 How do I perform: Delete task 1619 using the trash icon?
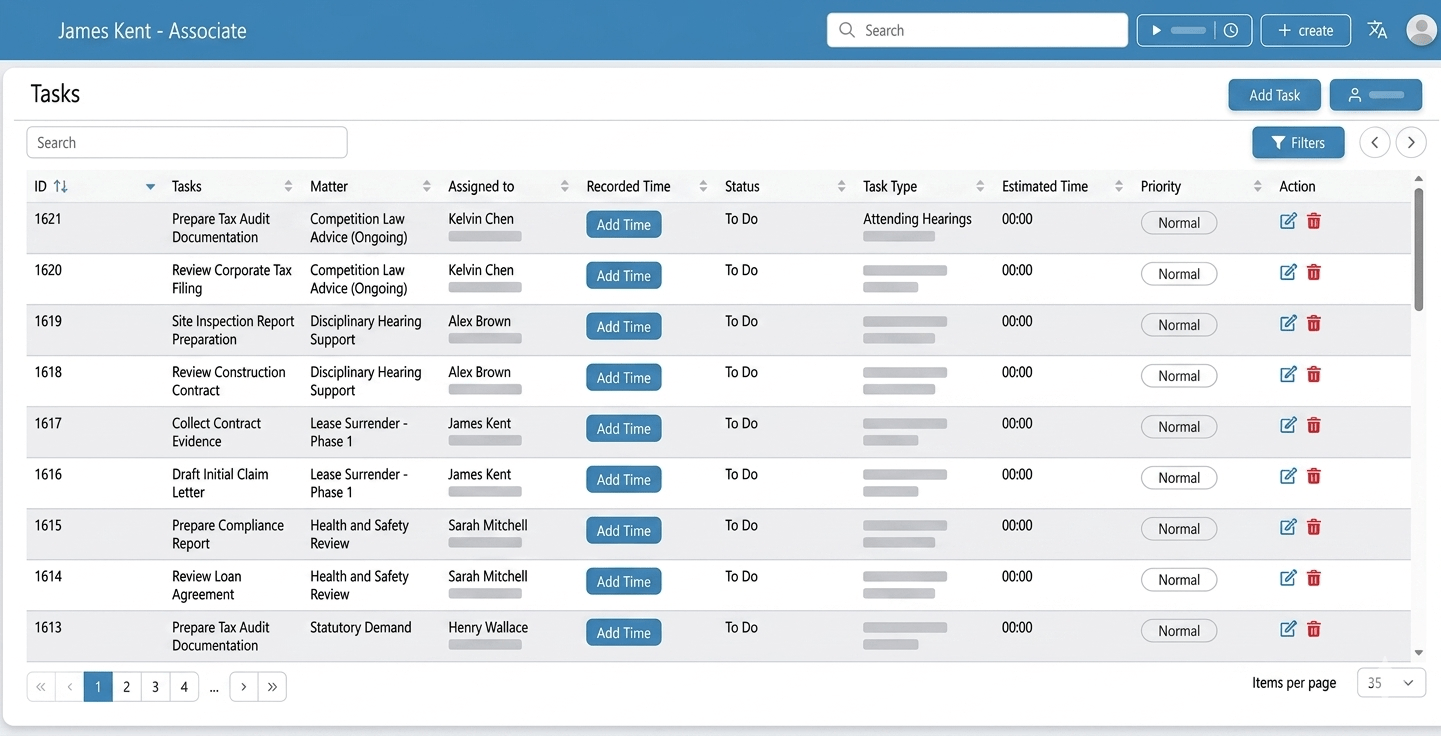1314,323
